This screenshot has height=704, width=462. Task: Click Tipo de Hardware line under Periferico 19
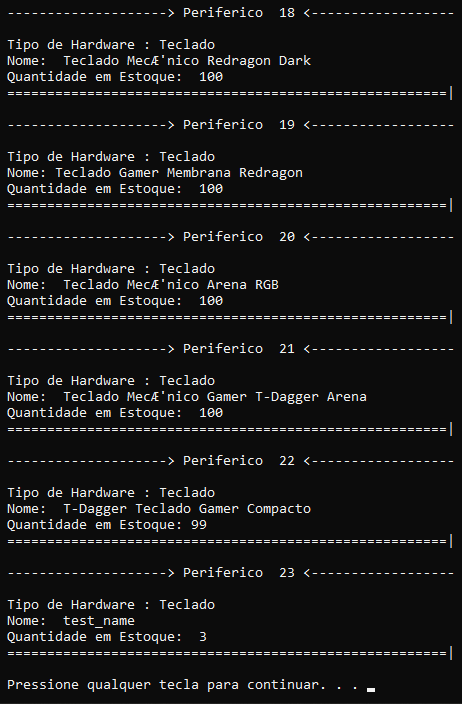pyautogui.click(x=111, y=157)
